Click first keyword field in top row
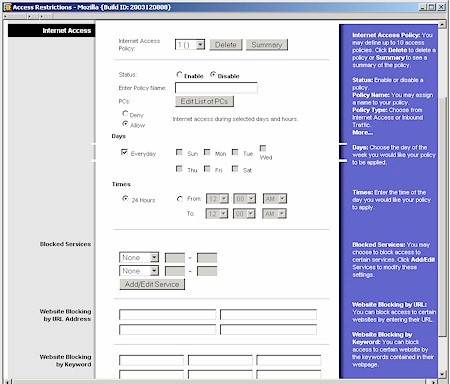450x384 pixels. click(151, 360)
